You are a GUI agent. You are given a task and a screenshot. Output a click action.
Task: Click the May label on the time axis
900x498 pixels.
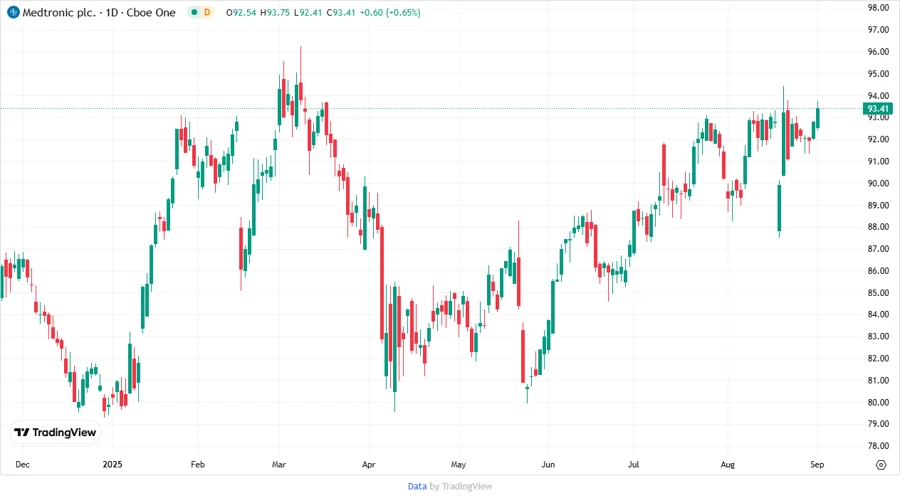(458, 465)
